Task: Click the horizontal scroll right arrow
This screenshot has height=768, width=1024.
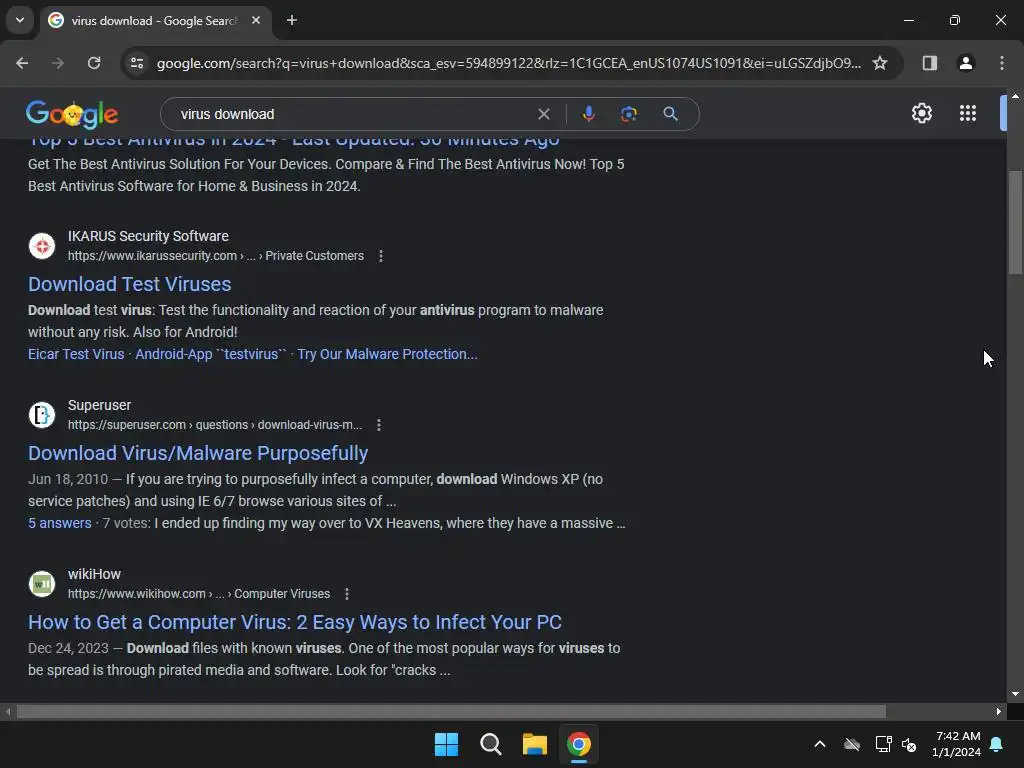Action: [999, 711]
